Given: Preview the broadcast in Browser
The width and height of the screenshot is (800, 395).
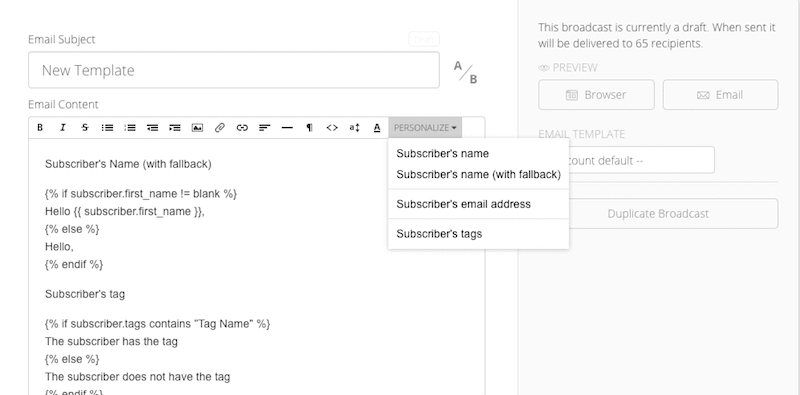Looking at the screenshot, I should click(x=596, y=95).
